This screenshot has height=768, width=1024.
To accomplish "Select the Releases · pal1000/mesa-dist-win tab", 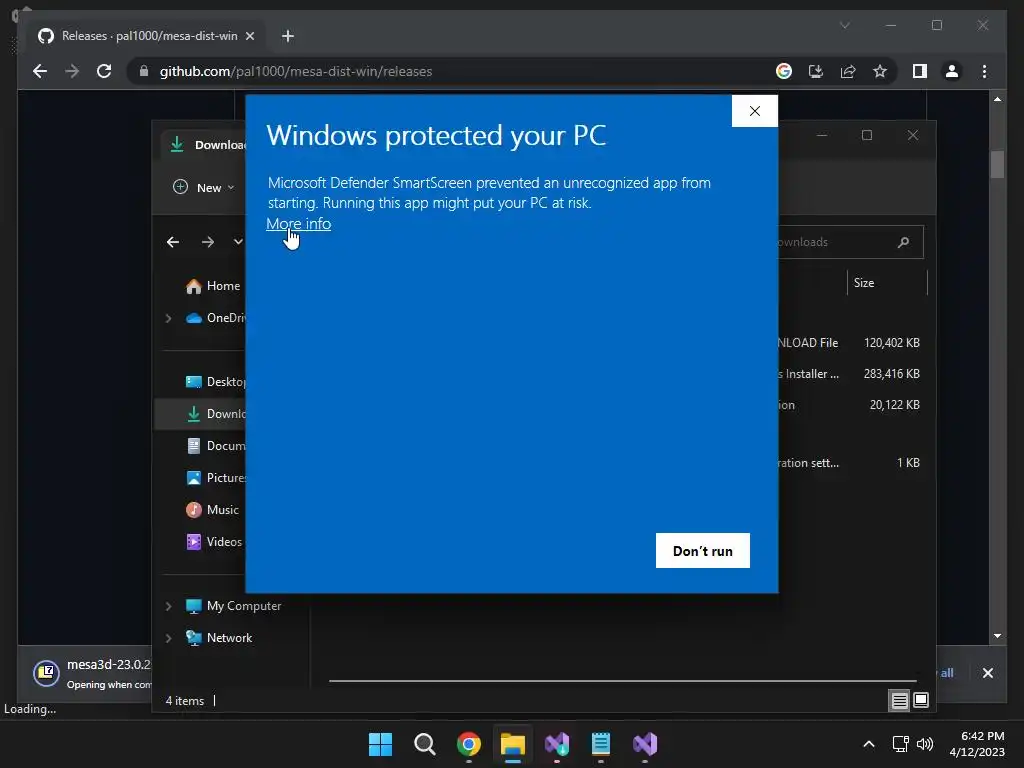I will (x=147, y=36).
